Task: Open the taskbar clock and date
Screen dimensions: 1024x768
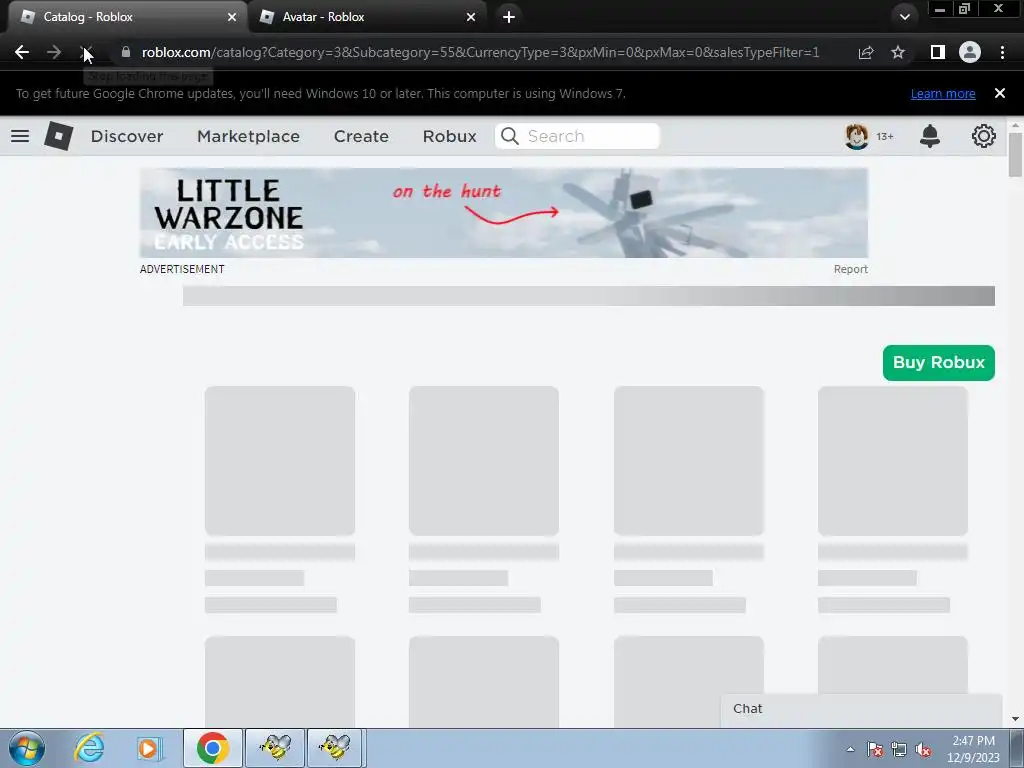Action: pyautogui.click(x=973, y=749)
